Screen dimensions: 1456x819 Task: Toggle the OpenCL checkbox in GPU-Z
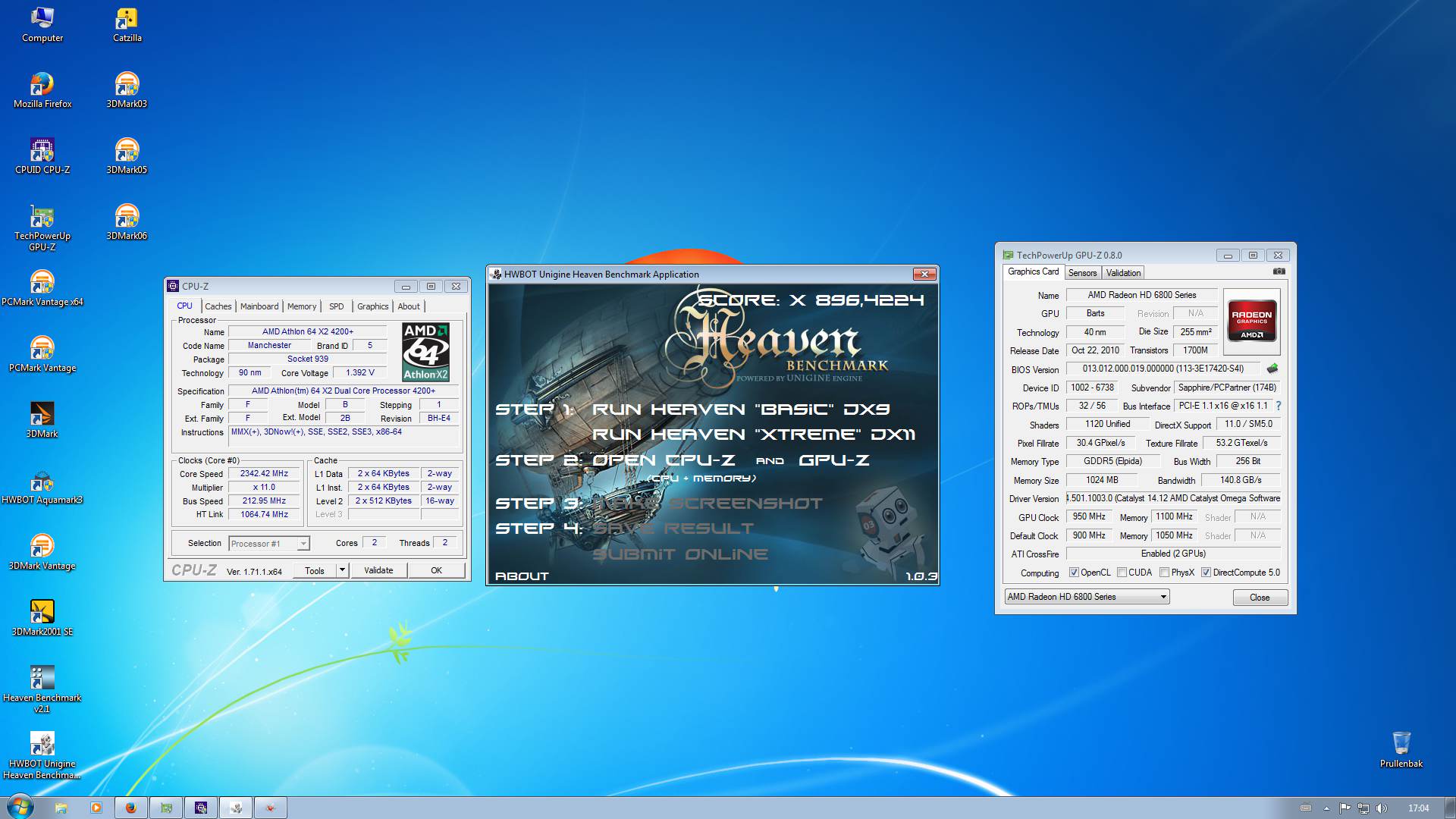[1074, 573]
